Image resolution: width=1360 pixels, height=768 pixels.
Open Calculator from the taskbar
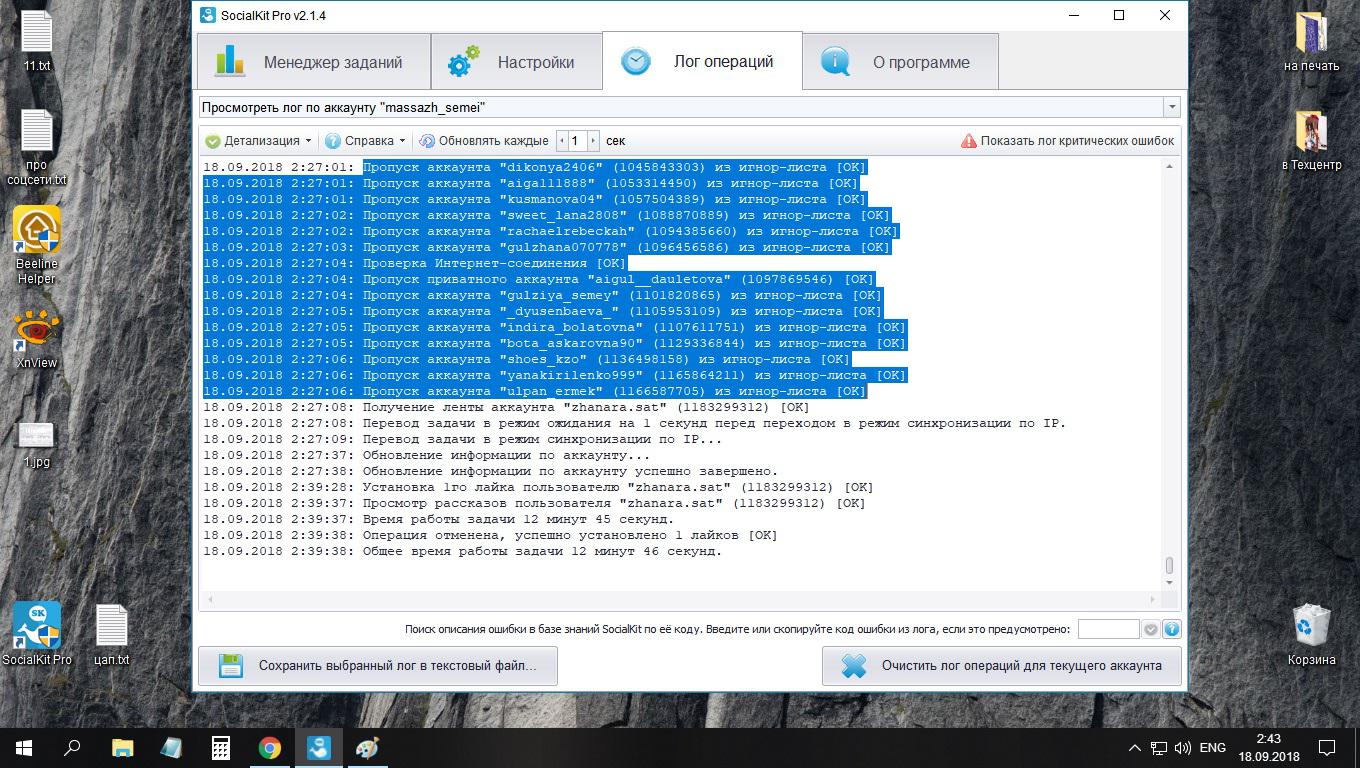point(220,747)
